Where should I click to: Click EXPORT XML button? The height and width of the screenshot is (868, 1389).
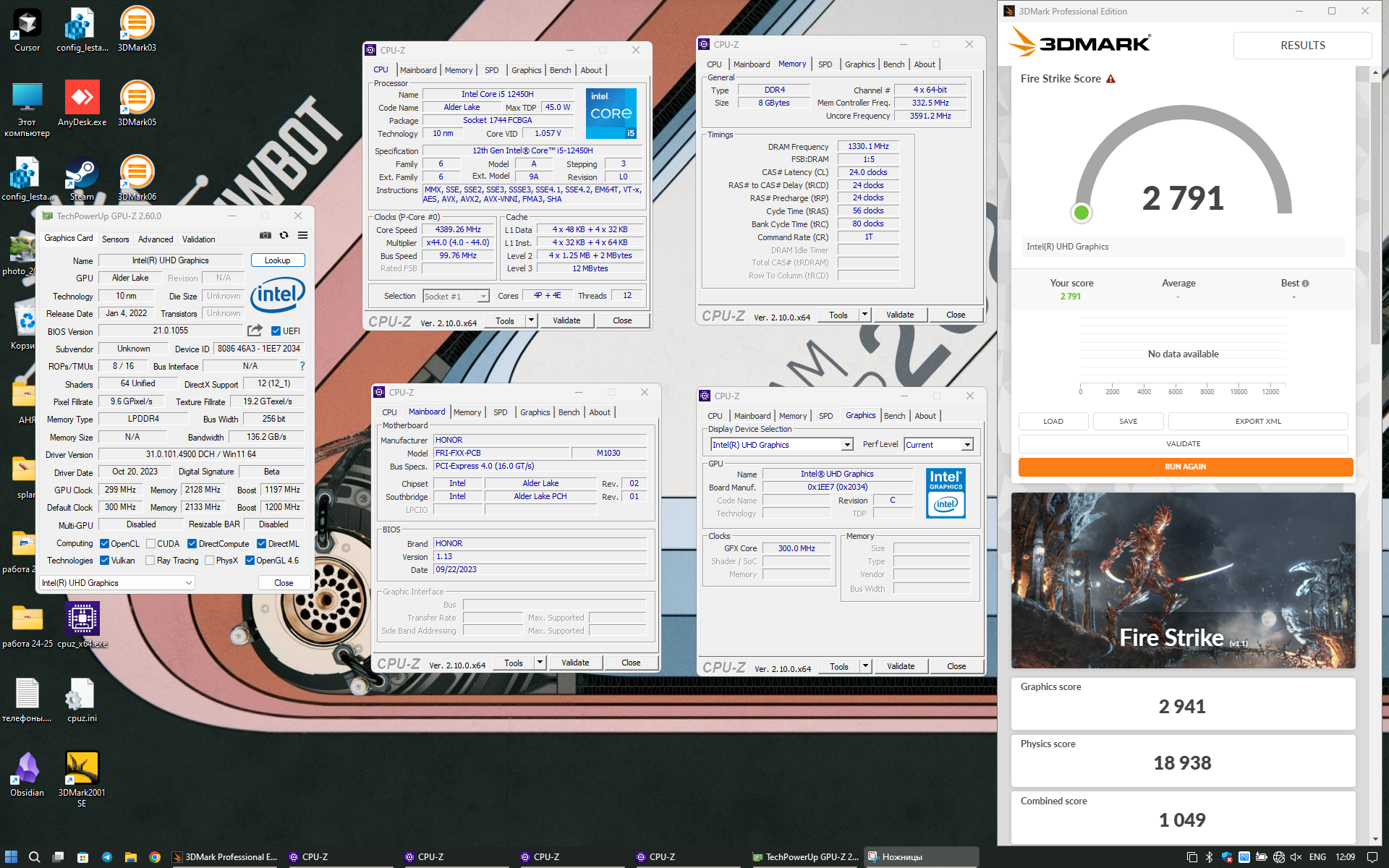tap(1257, 421)
